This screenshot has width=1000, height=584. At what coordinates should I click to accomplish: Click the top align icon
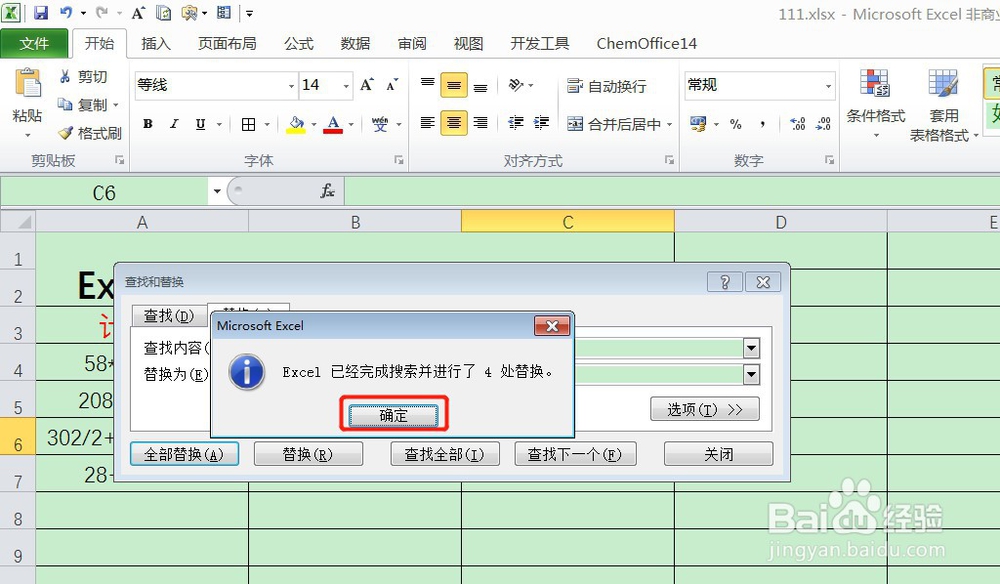(x=427, y=84)
